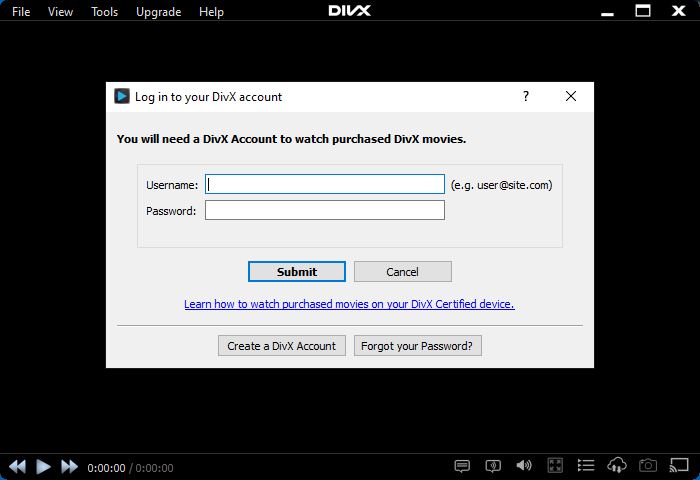Click the DivX logo in title bar
Viewport: 700px width, 480px height.
(350, 11)
